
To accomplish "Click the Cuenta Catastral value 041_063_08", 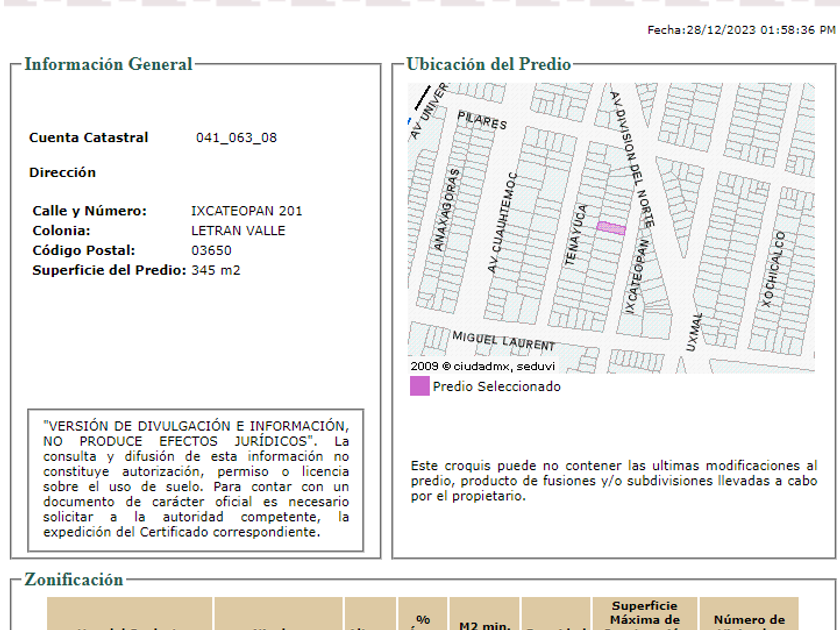I will (x=236, y=138).
